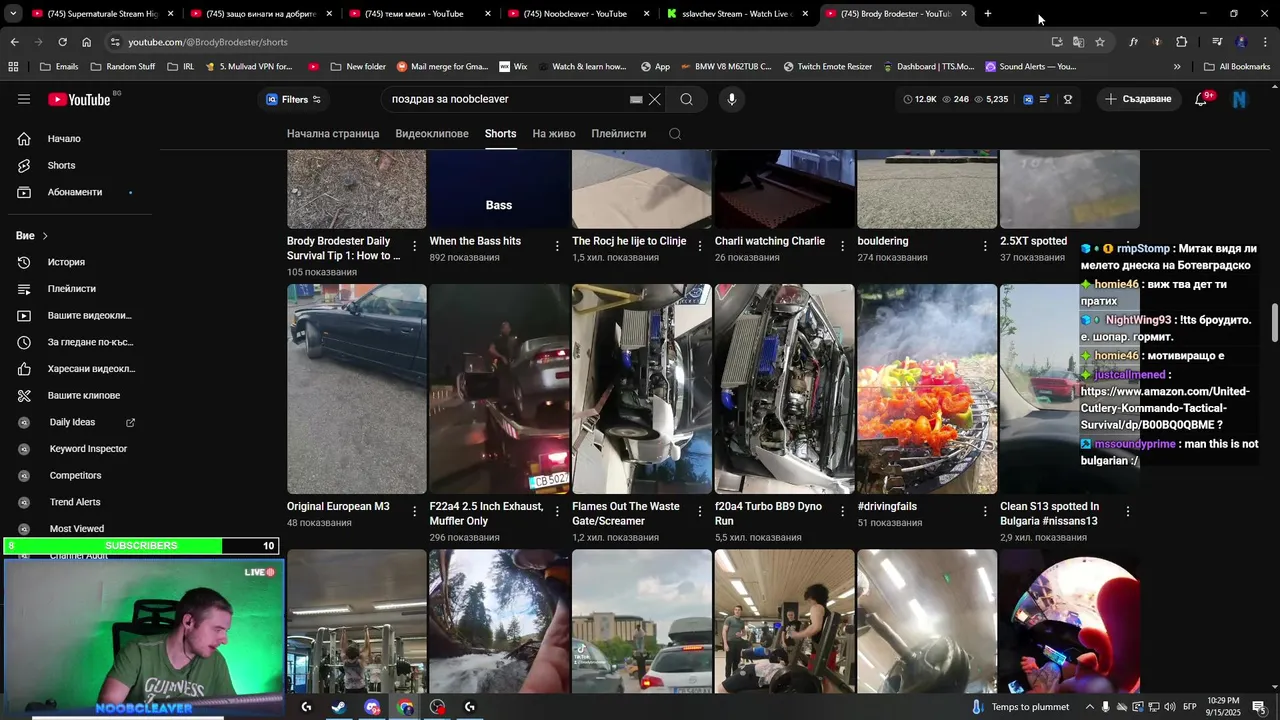Bookmark this page with star icon
The width and height of the screenshot is (1280, 720).
1100,42
